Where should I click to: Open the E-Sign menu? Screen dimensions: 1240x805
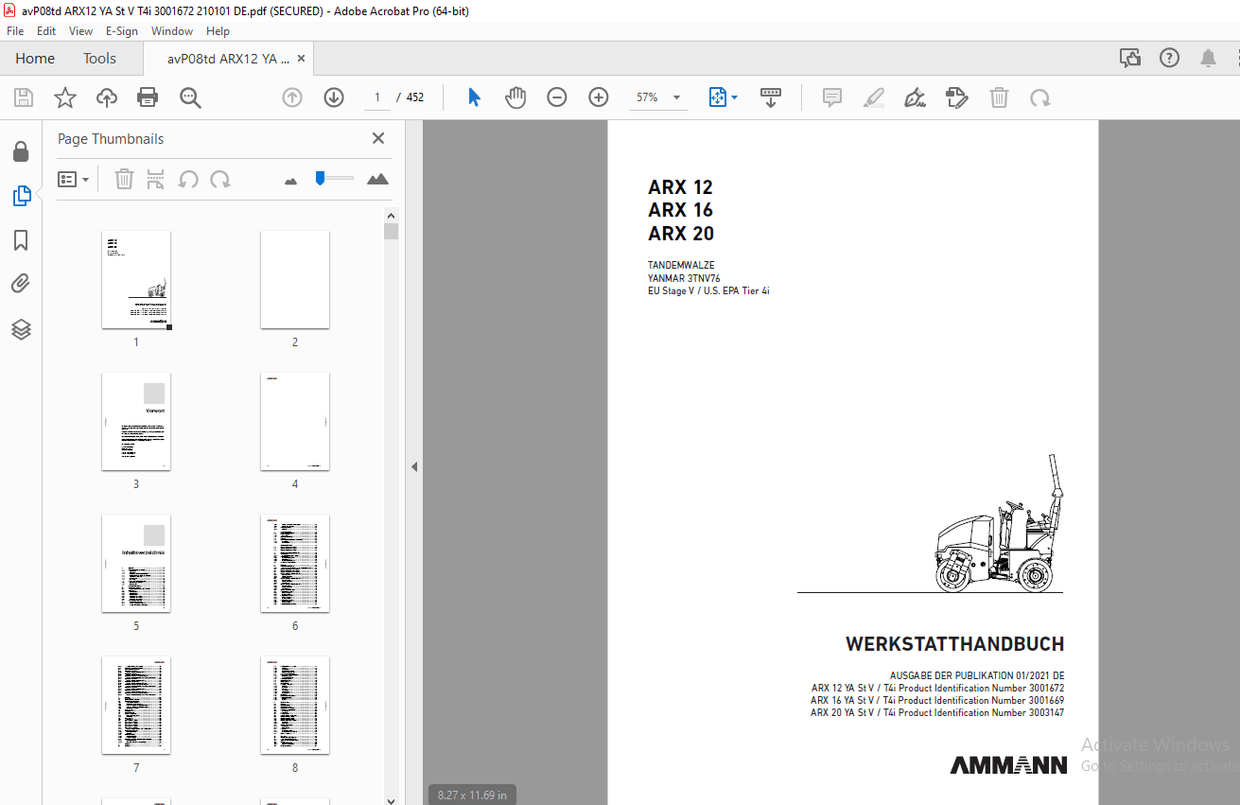point(121,31)
